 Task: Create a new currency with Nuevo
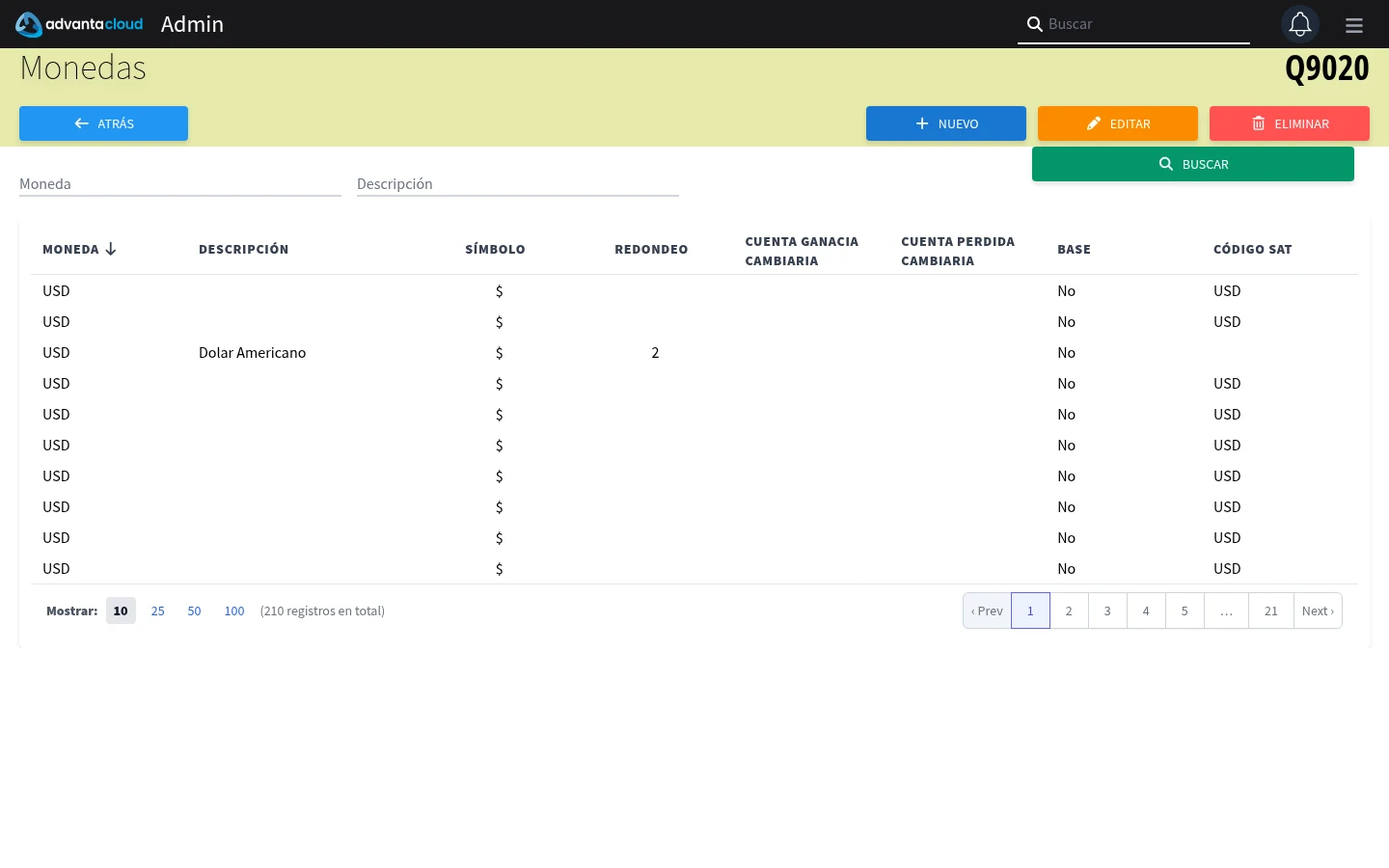pos(946,123)
